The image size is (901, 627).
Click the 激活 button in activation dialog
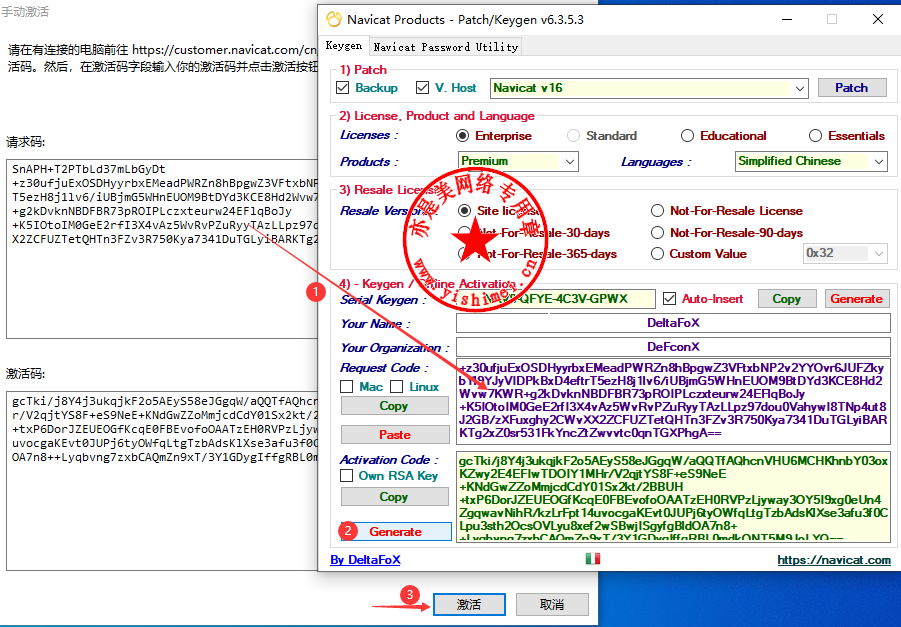pyautogui.click(x=469, y=605)
